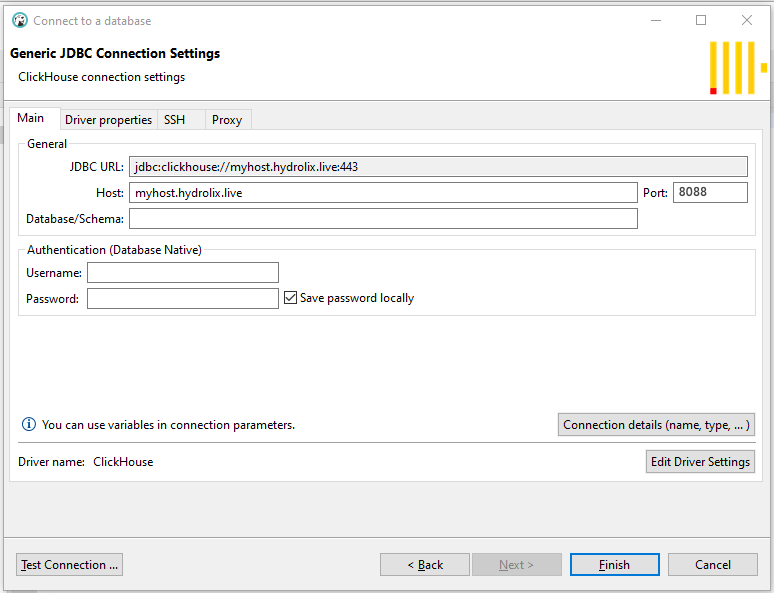Click the Database/Schema field
Image resolution: width=774 pixels, height=593 pixels.
[384, 219]
